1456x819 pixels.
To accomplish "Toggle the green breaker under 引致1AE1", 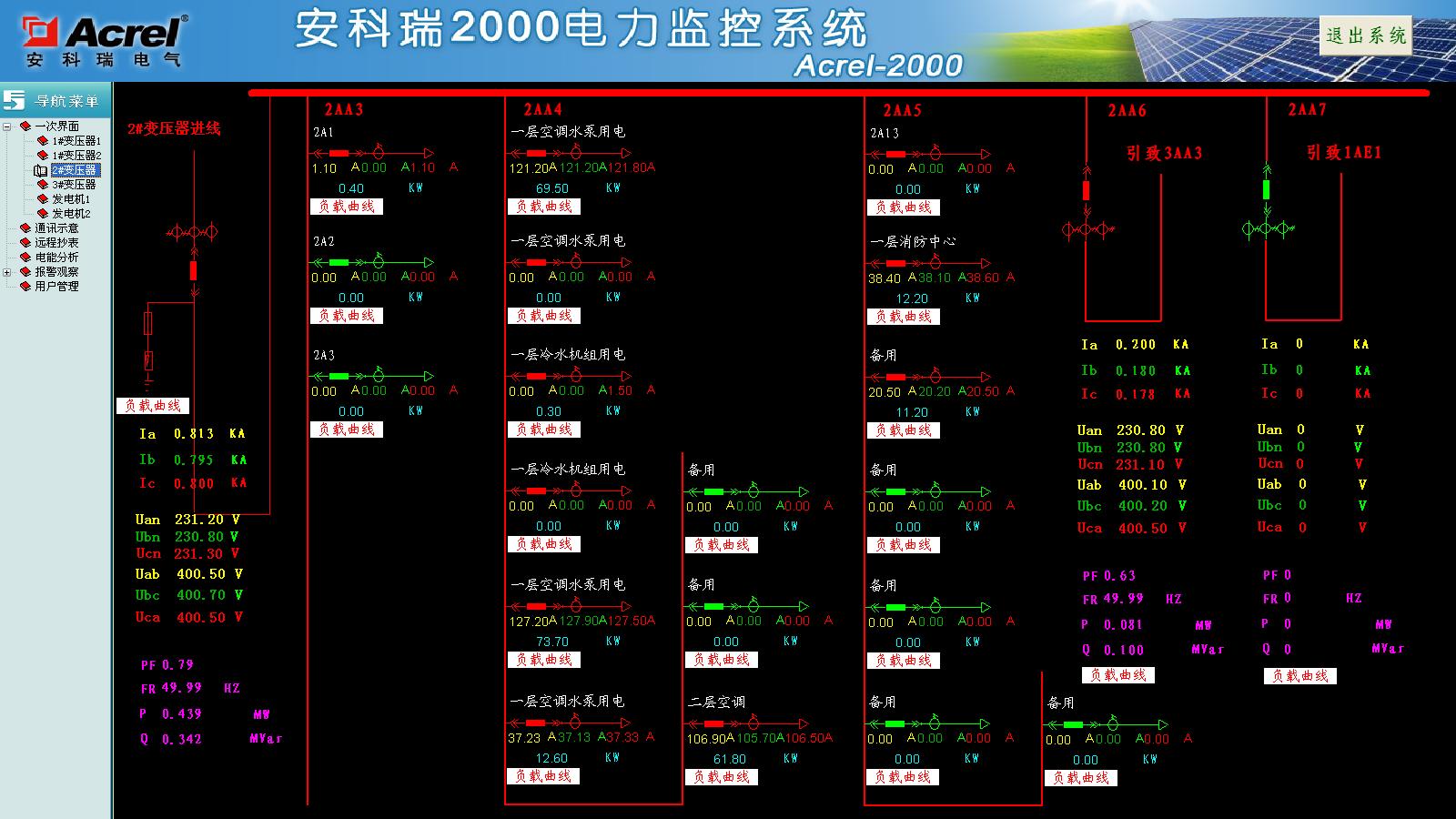I will point(1266,189).
